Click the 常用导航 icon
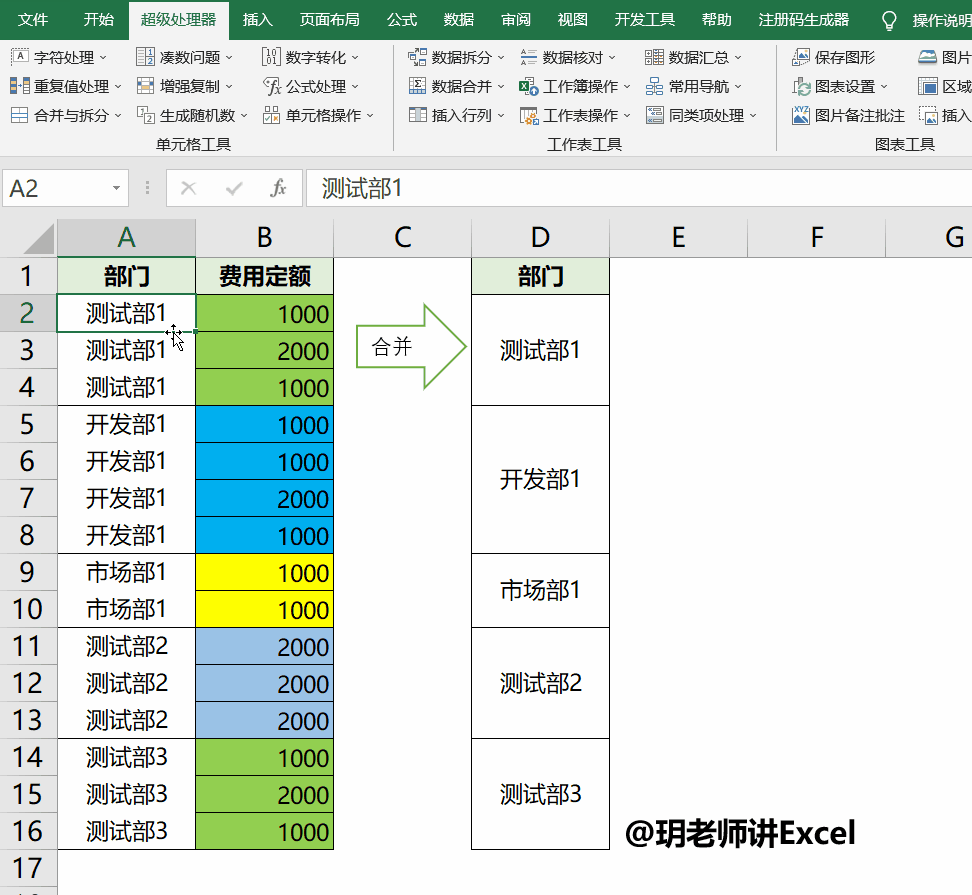This screenshot has width=972, height=895. [654, 86]
